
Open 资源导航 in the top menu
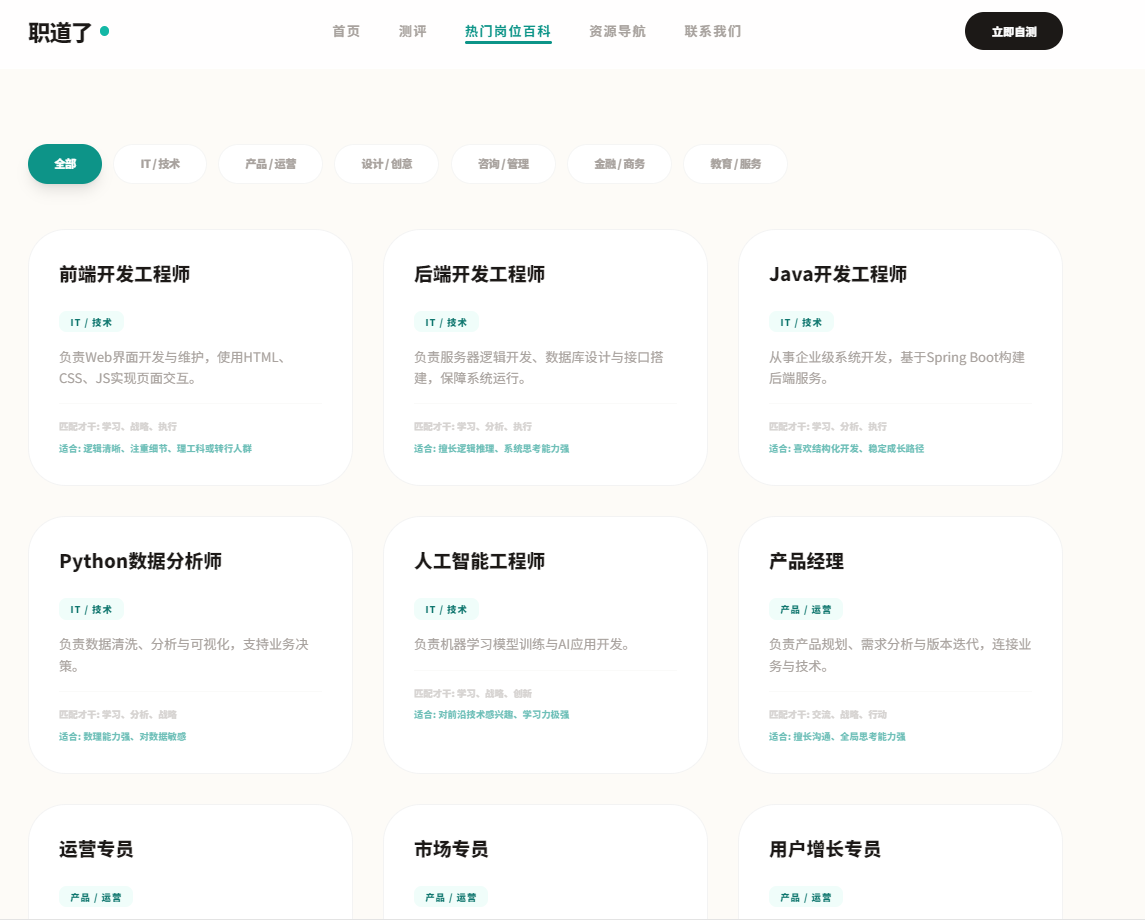click(617, 31)
